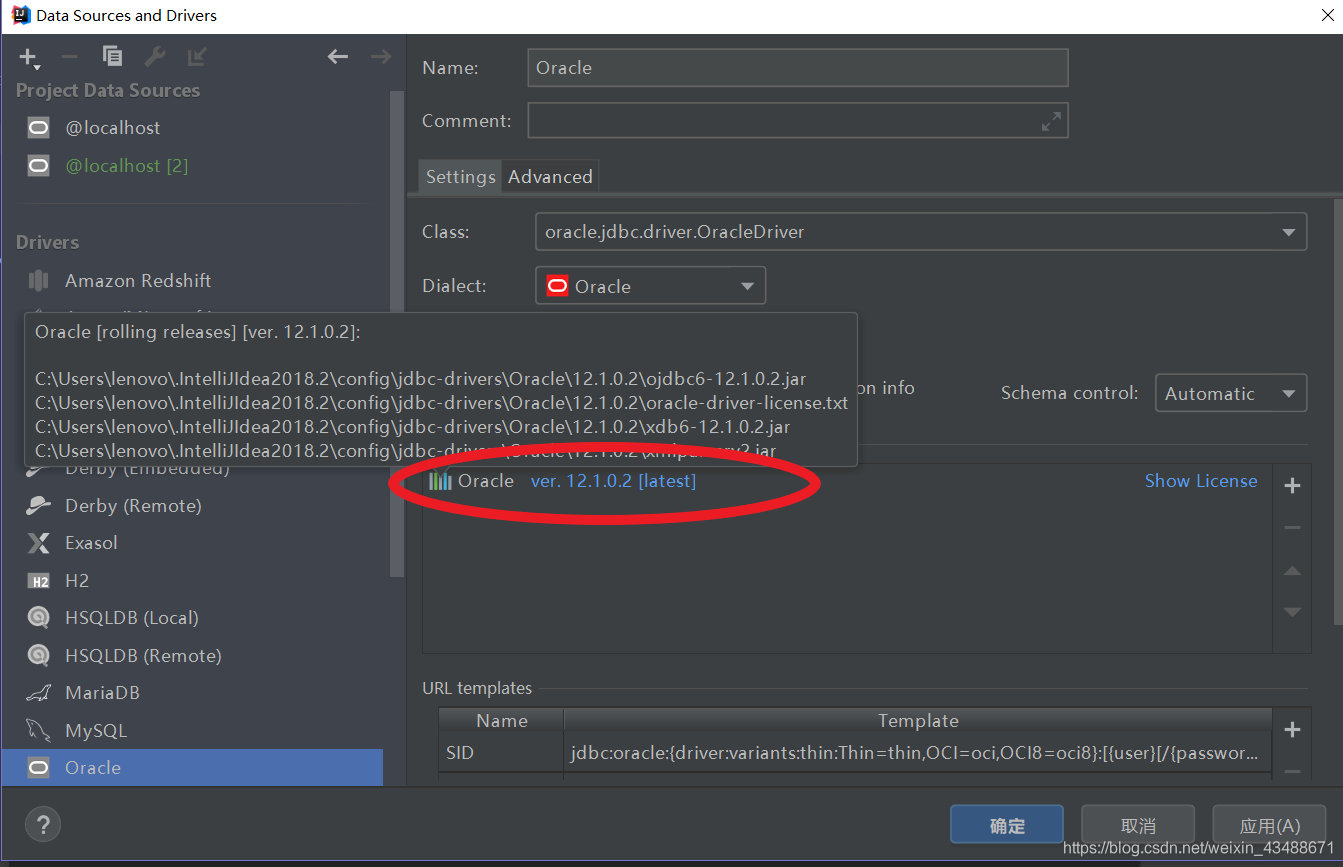The height and width of the screenshot is (867, 1343).
Task: Click the add data source plus icon
Action: [29, 57]
